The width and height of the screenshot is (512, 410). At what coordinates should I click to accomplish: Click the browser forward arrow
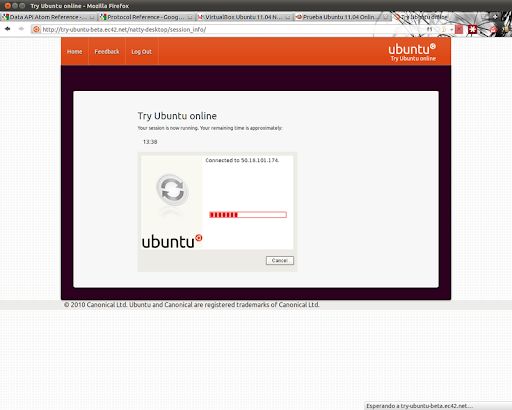[x=21, y=29]
